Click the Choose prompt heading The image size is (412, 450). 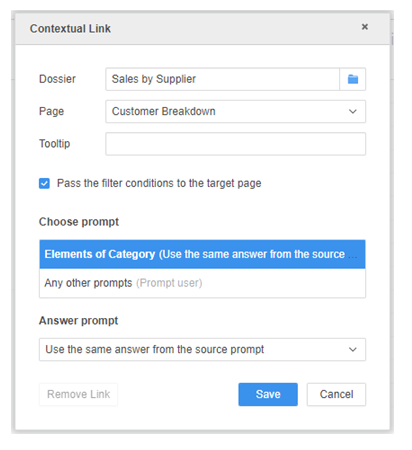click(79, 222)
